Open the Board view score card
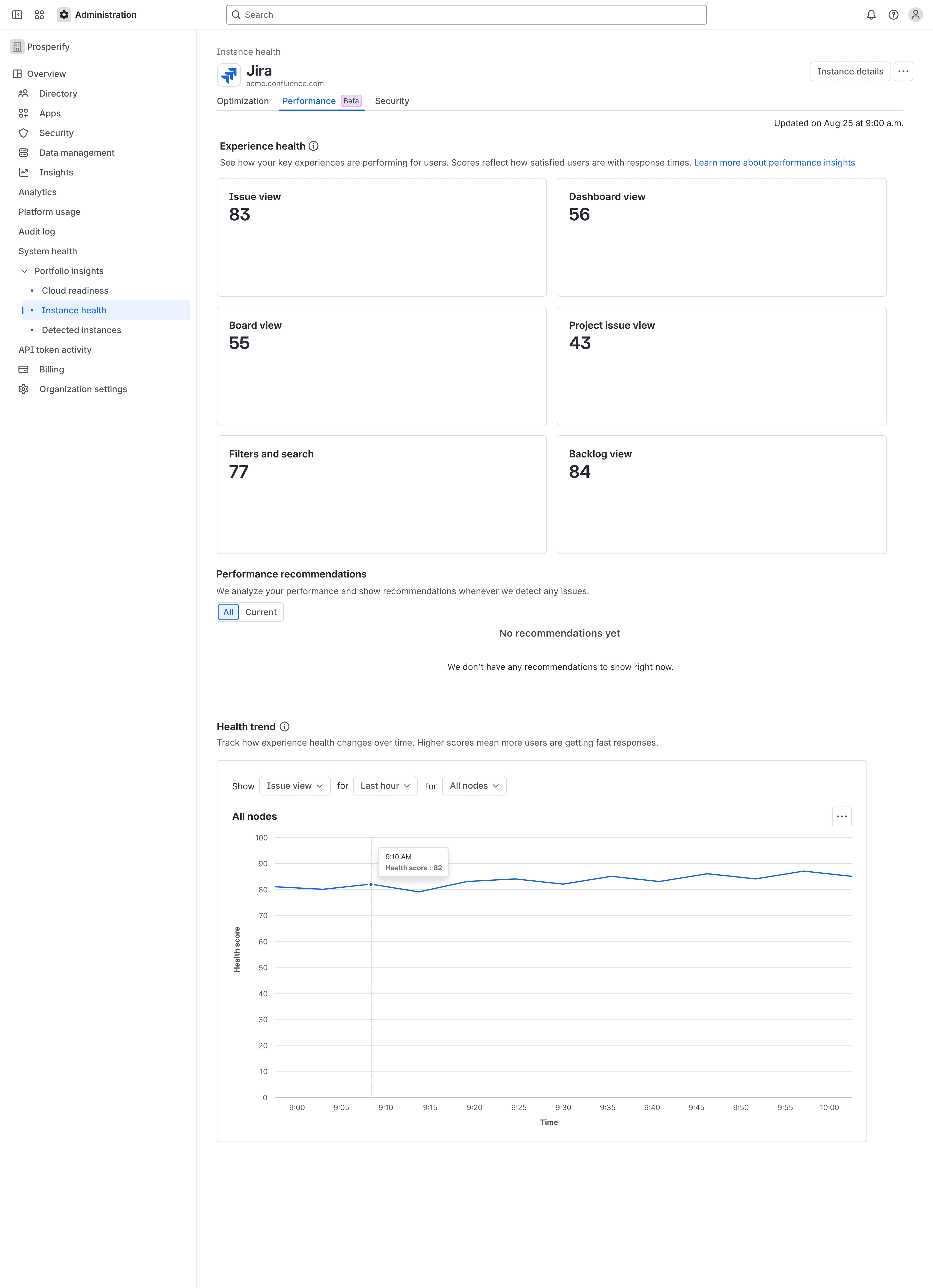This screenshot has height=1288, width=933. coord(382,366)
